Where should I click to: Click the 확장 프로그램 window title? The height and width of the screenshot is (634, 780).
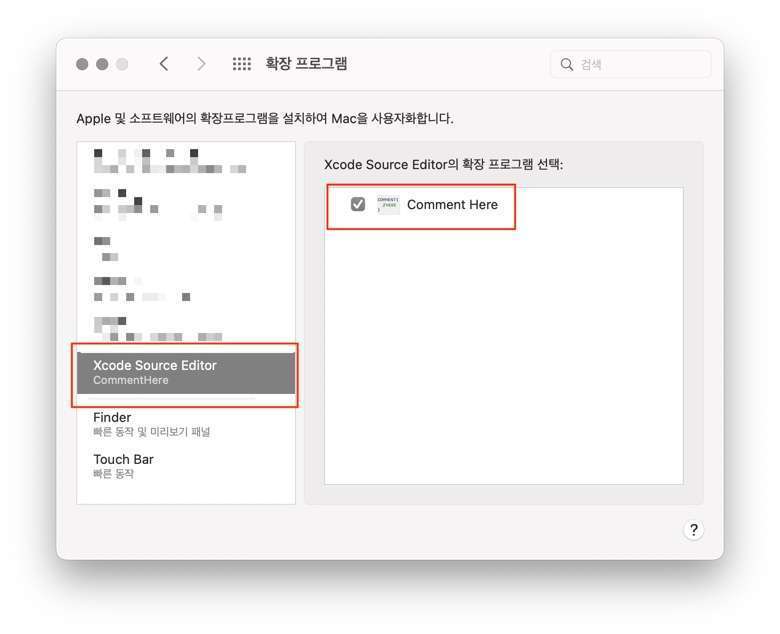306,64
